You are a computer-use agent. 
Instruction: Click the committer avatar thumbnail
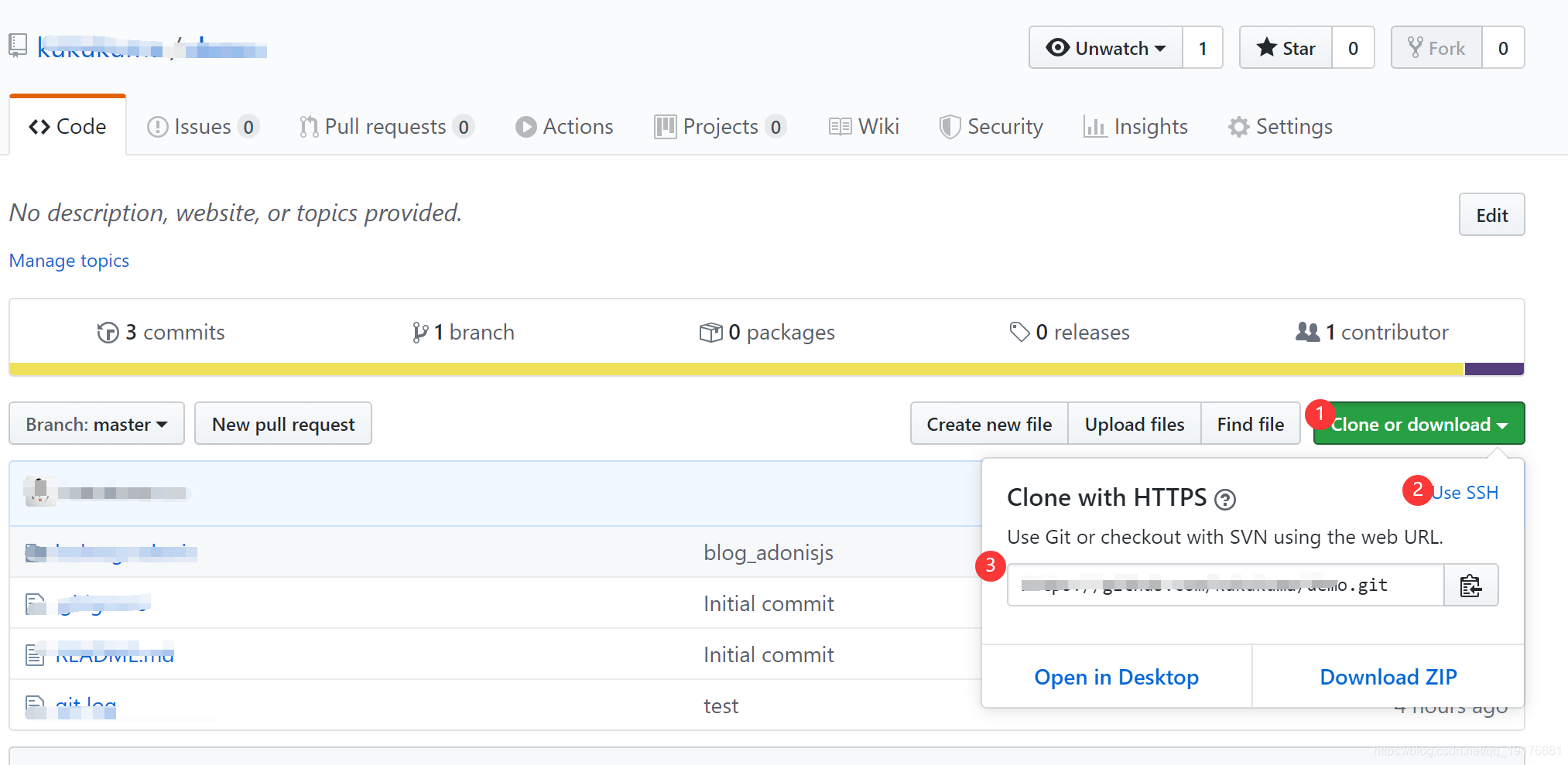point(39,492)
